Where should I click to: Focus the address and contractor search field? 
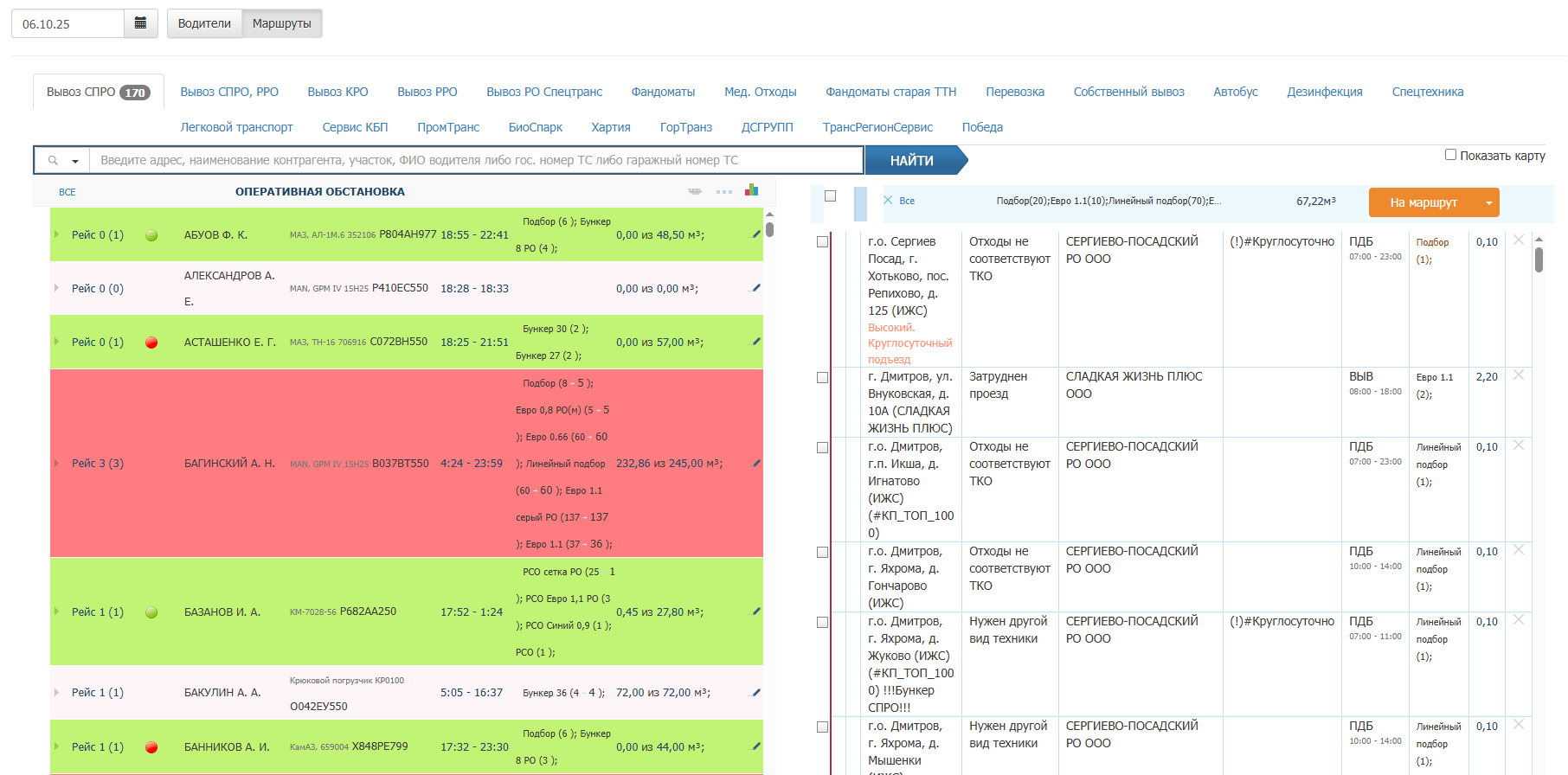coord(476,160)
